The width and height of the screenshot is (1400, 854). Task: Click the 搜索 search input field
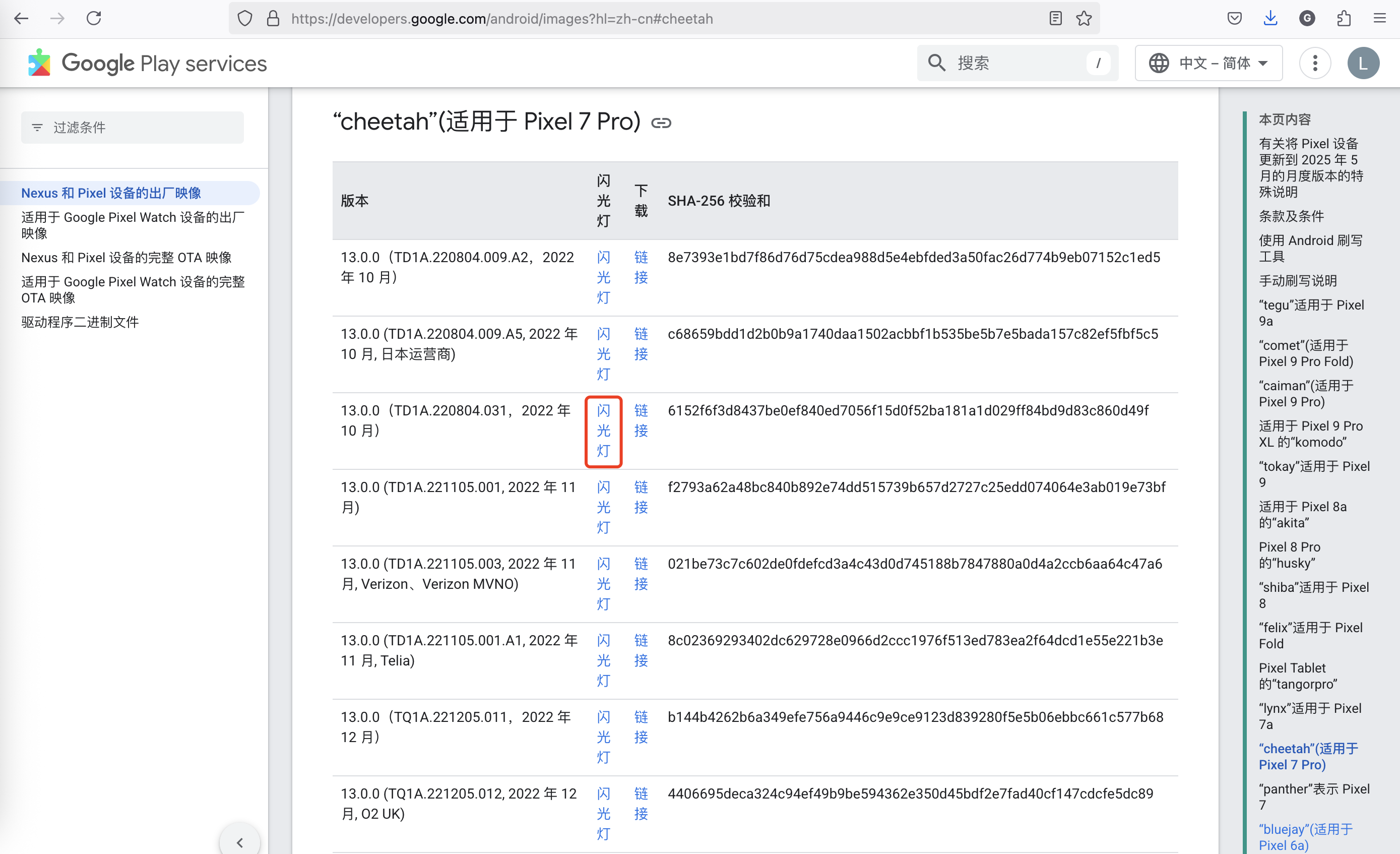click(x=1017, y=63)
